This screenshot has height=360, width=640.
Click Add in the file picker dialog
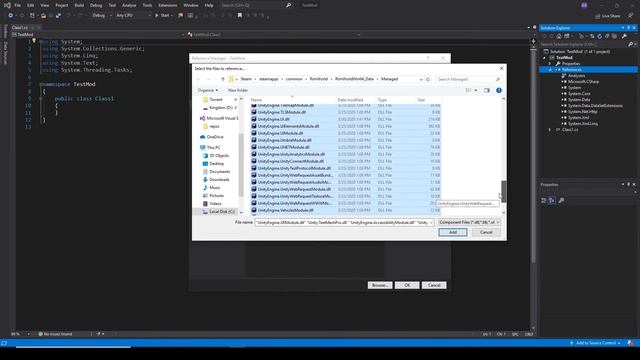[453, 232]
